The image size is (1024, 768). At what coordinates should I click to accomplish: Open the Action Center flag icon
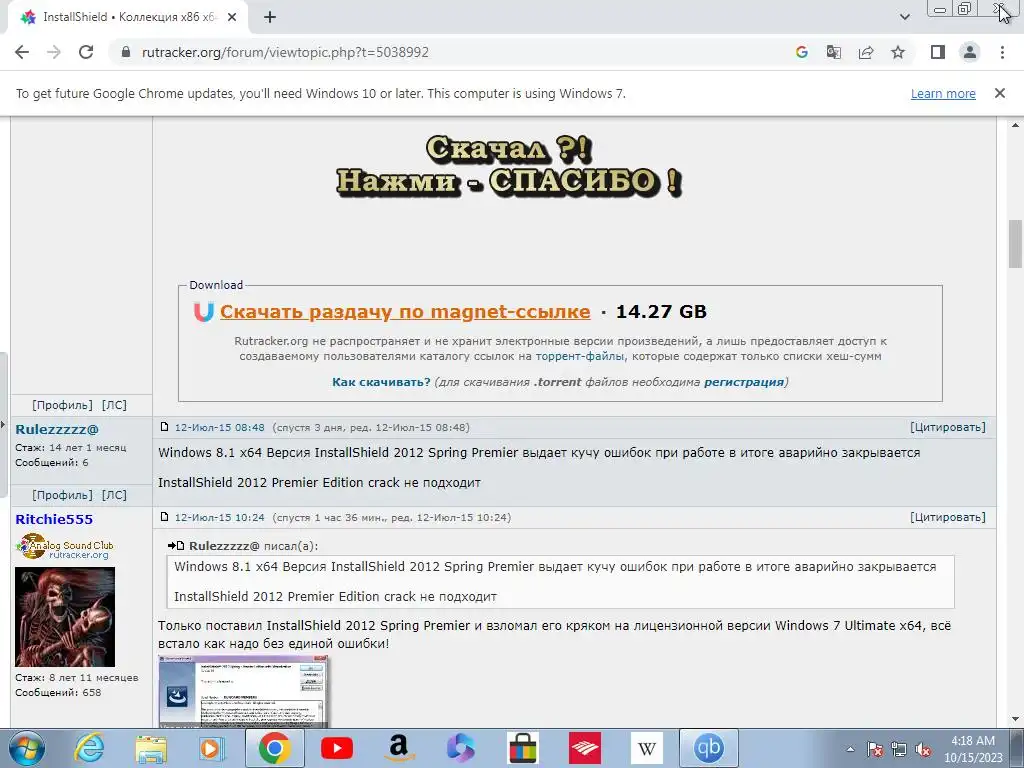(874, 749)
